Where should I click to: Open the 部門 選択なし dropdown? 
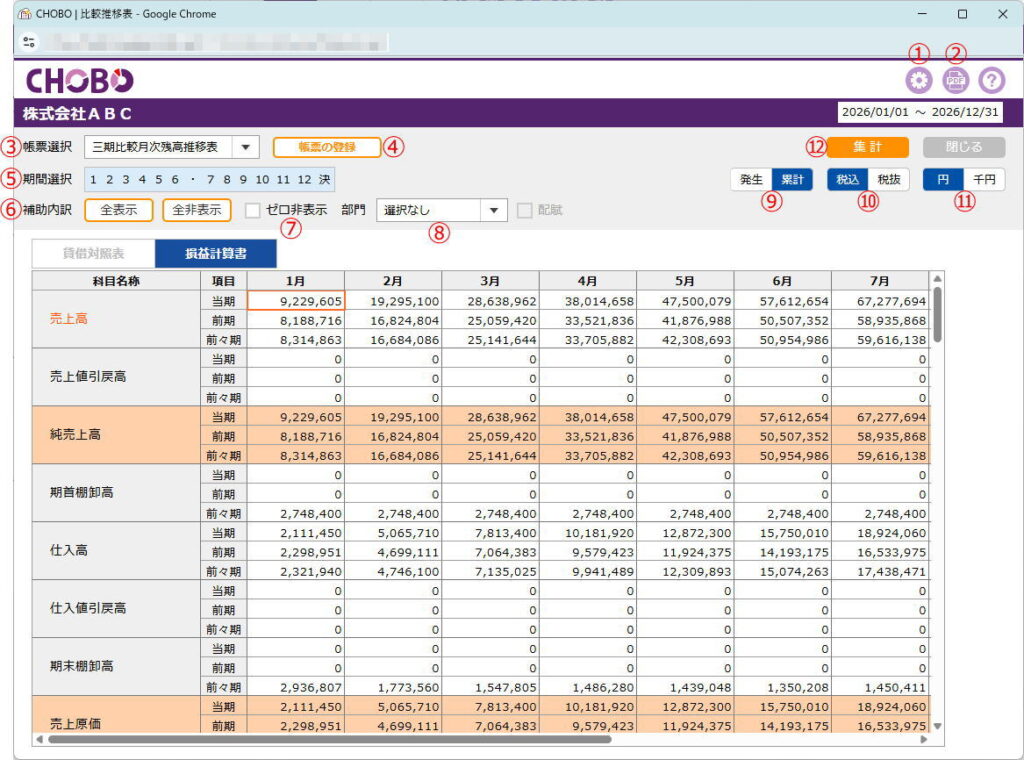click(442, 210)
